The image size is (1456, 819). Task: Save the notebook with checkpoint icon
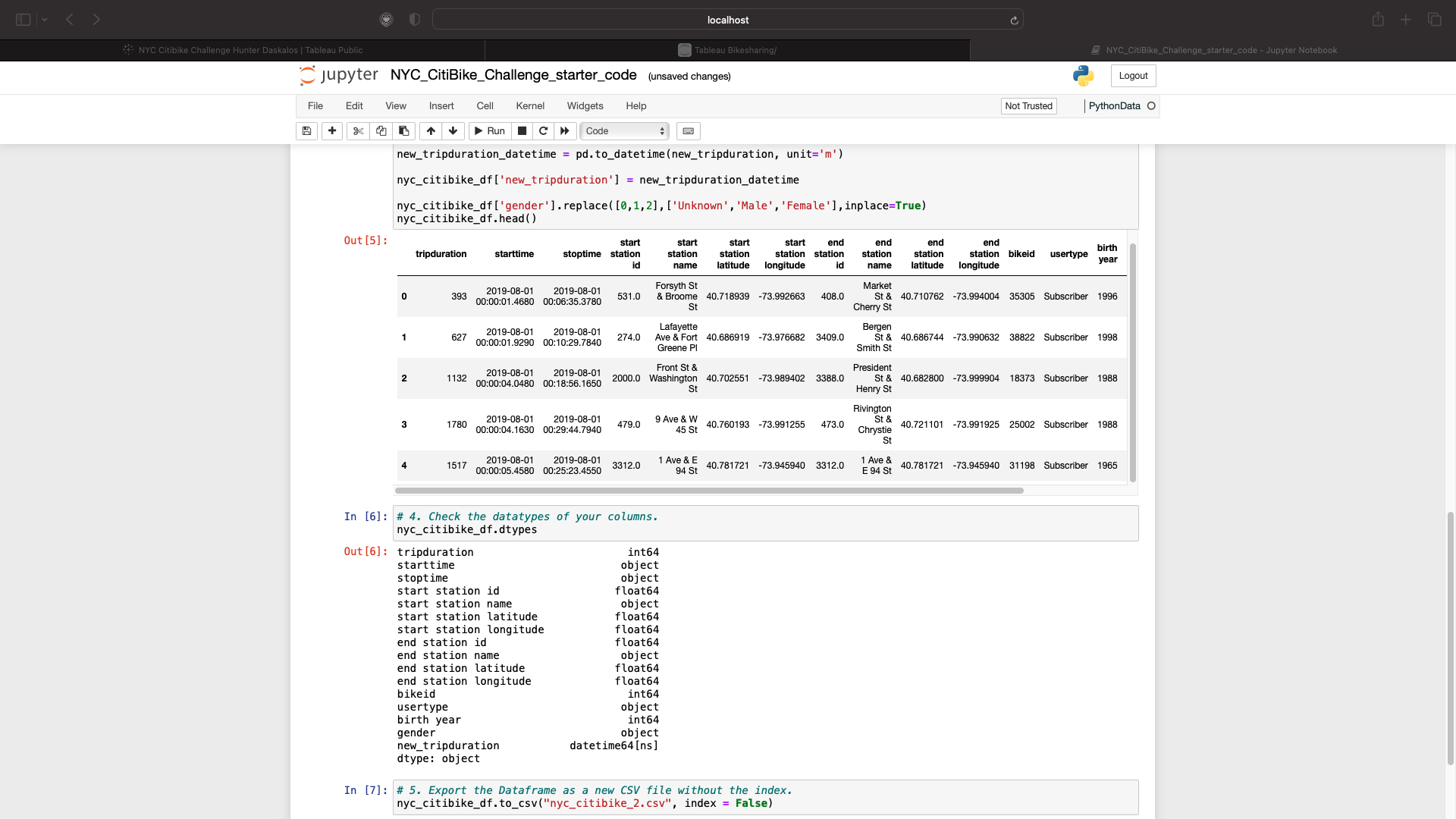click(x=306, y=130)
